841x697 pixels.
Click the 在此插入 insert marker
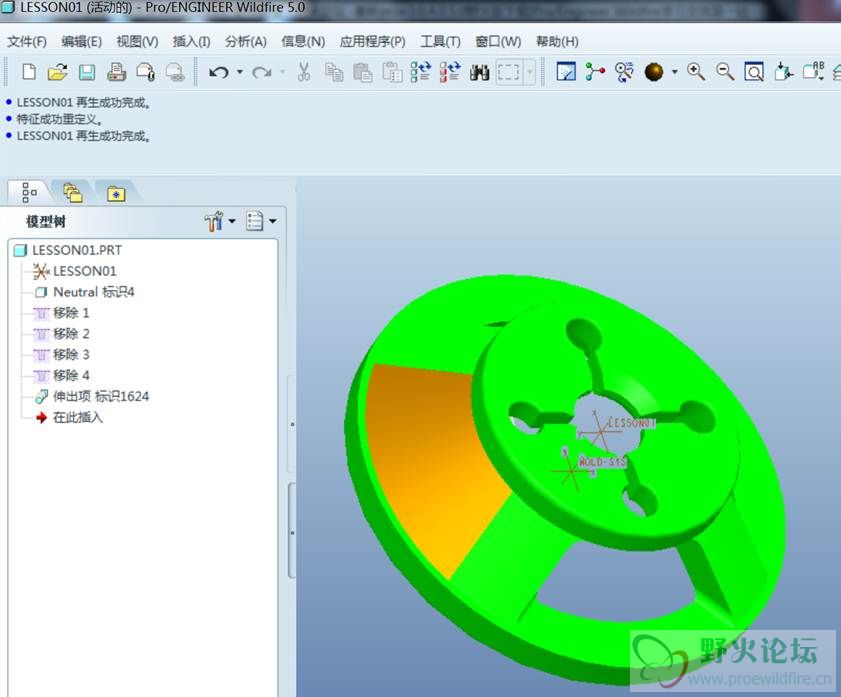pyautogui.click(x=77, y=418)
